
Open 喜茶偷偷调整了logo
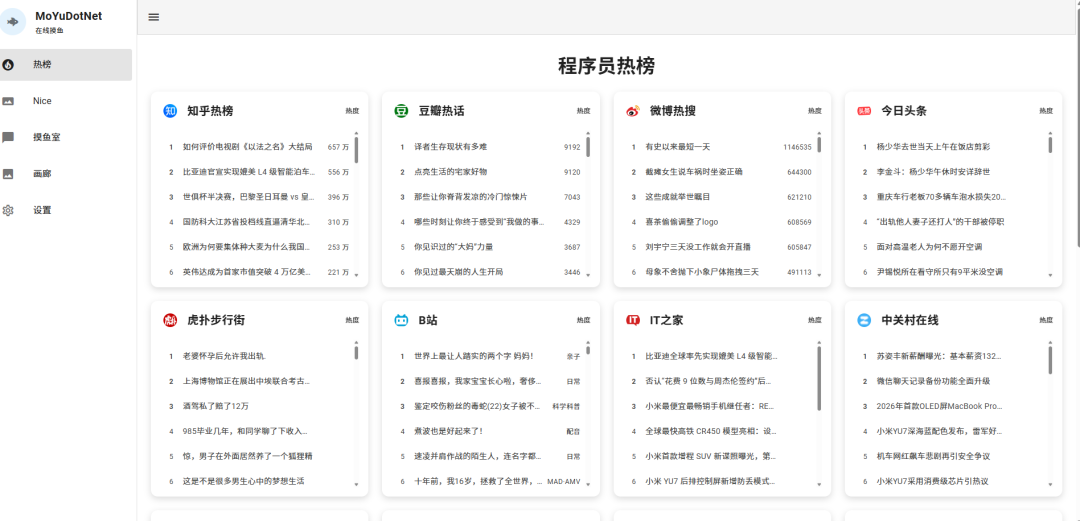pyautogui.click(x=682, y=222)
